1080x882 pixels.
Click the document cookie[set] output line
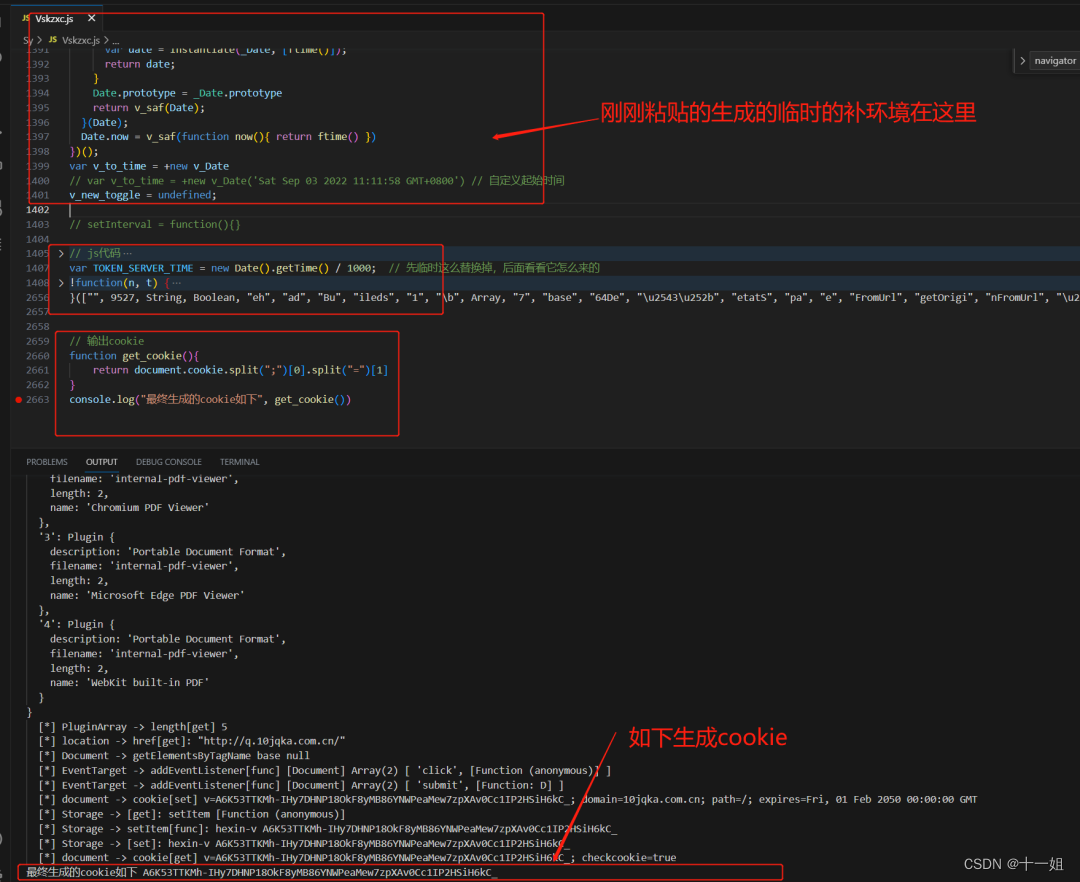[x=508, y=799]
